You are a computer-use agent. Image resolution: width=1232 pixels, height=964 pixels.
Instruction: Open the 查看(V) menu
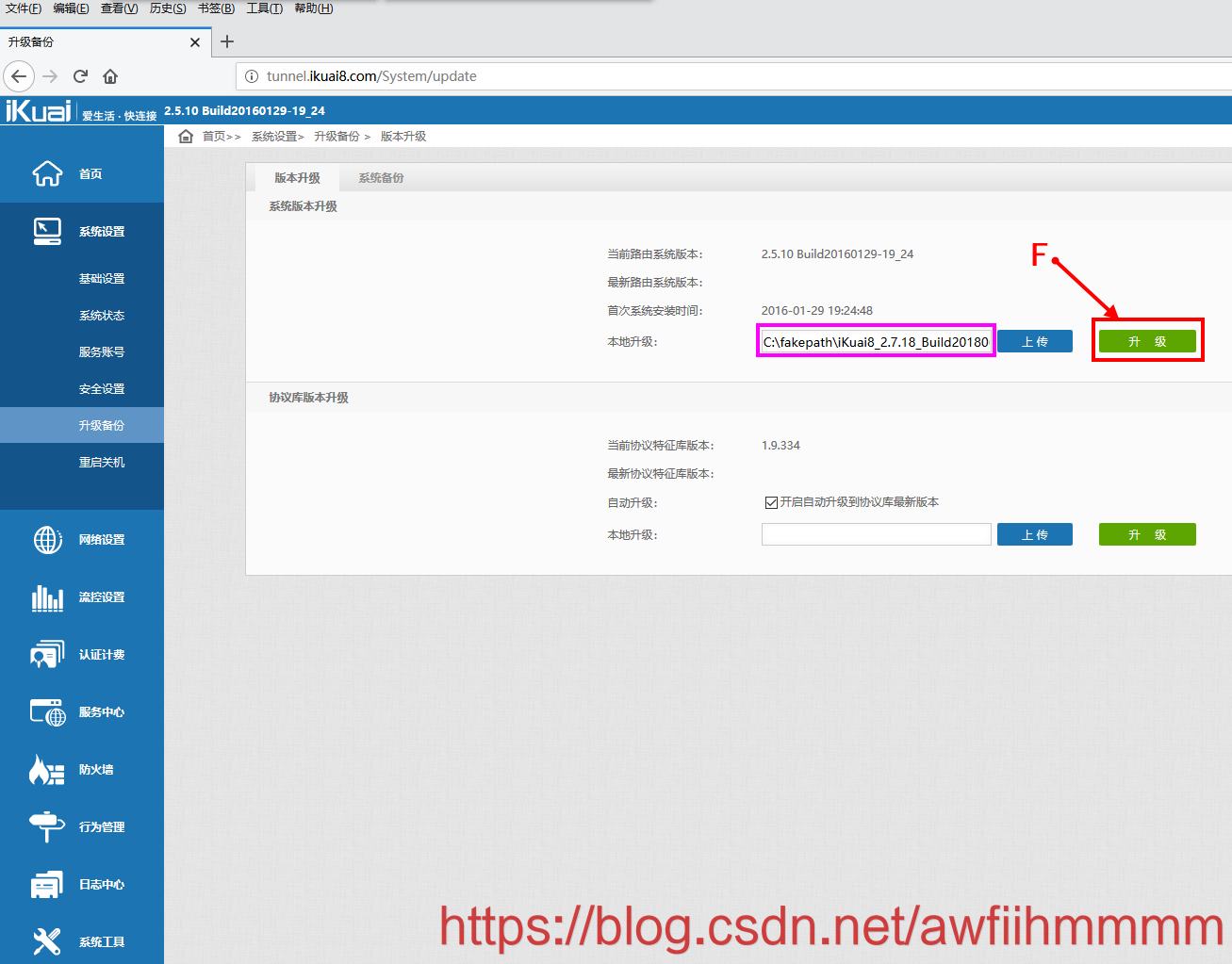[120, 8]
